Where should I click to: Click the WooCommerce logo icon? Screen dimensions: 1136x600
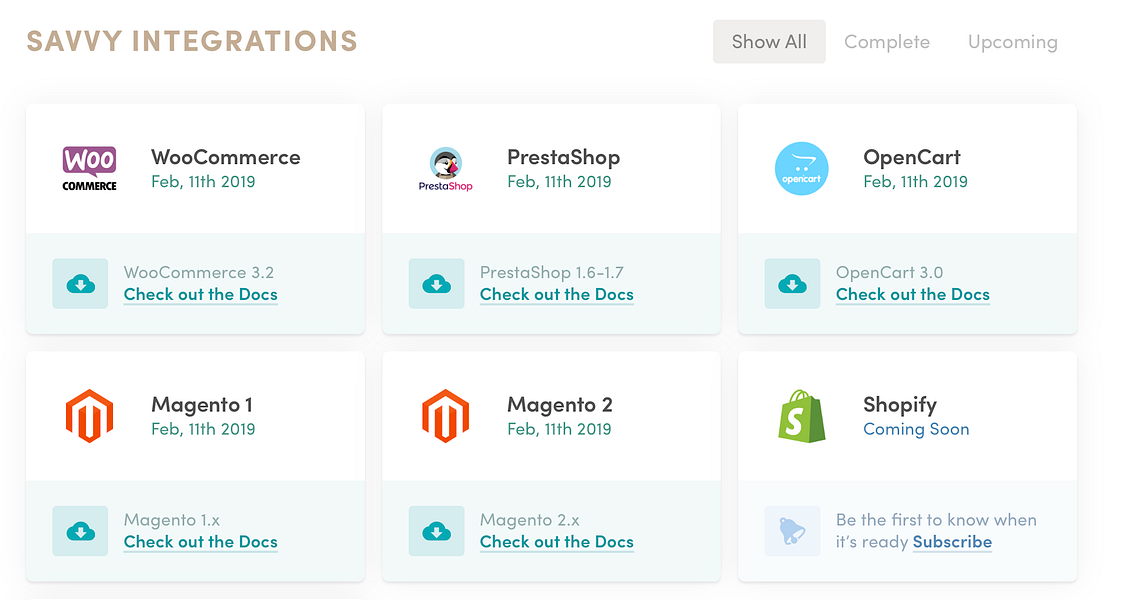[90, 169]
